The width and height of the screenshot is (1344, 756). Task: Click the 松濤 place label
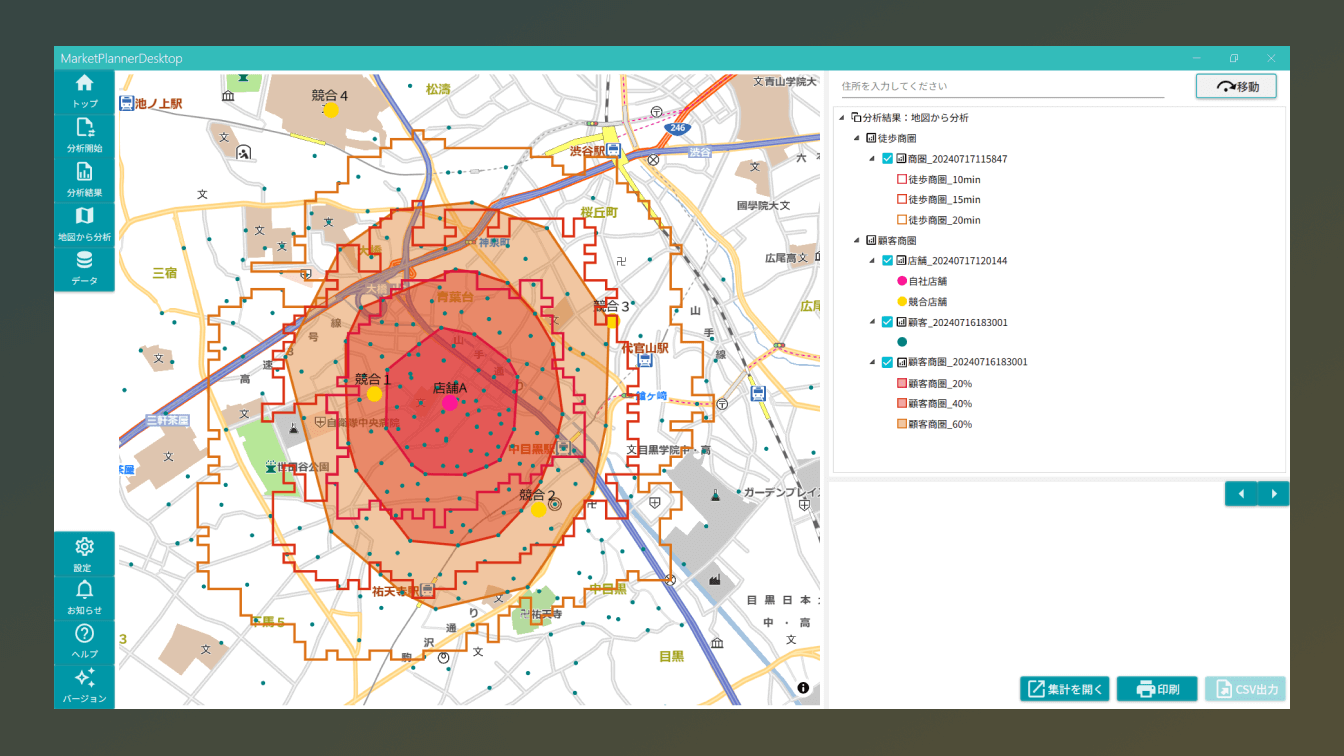pyautogui.click(x=438, y=89)
